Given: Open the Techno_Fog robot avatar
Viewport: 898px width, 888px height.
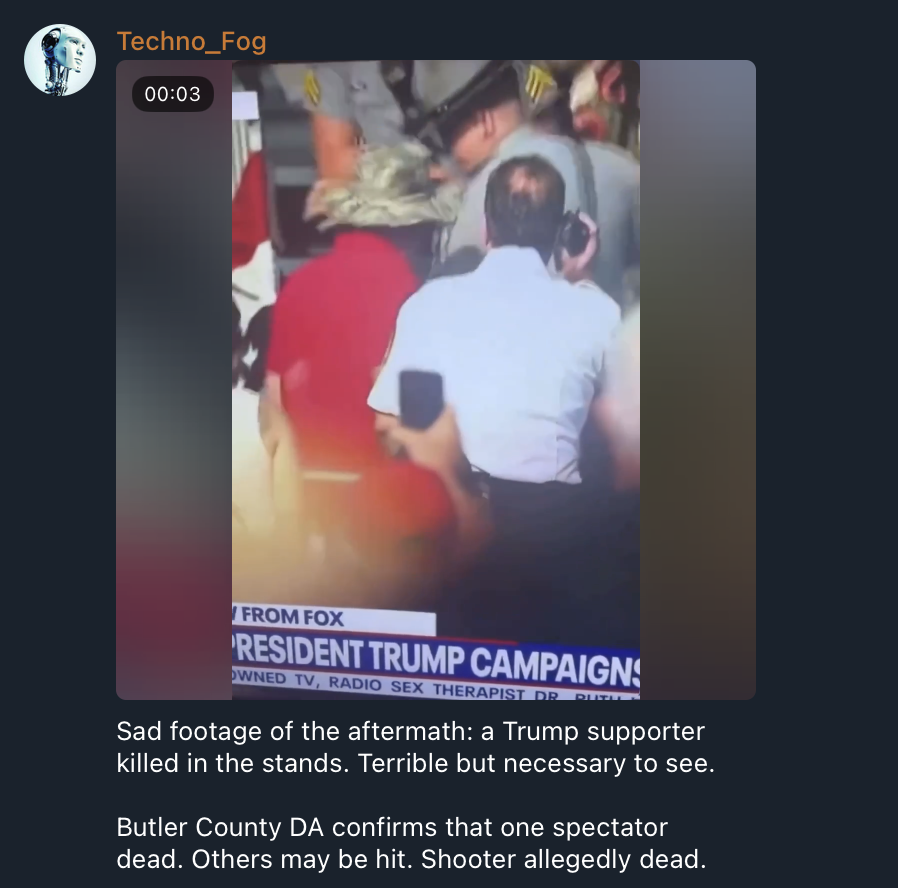Looking at the screenshot, I should pyautogui.click(x=60, y=60).
